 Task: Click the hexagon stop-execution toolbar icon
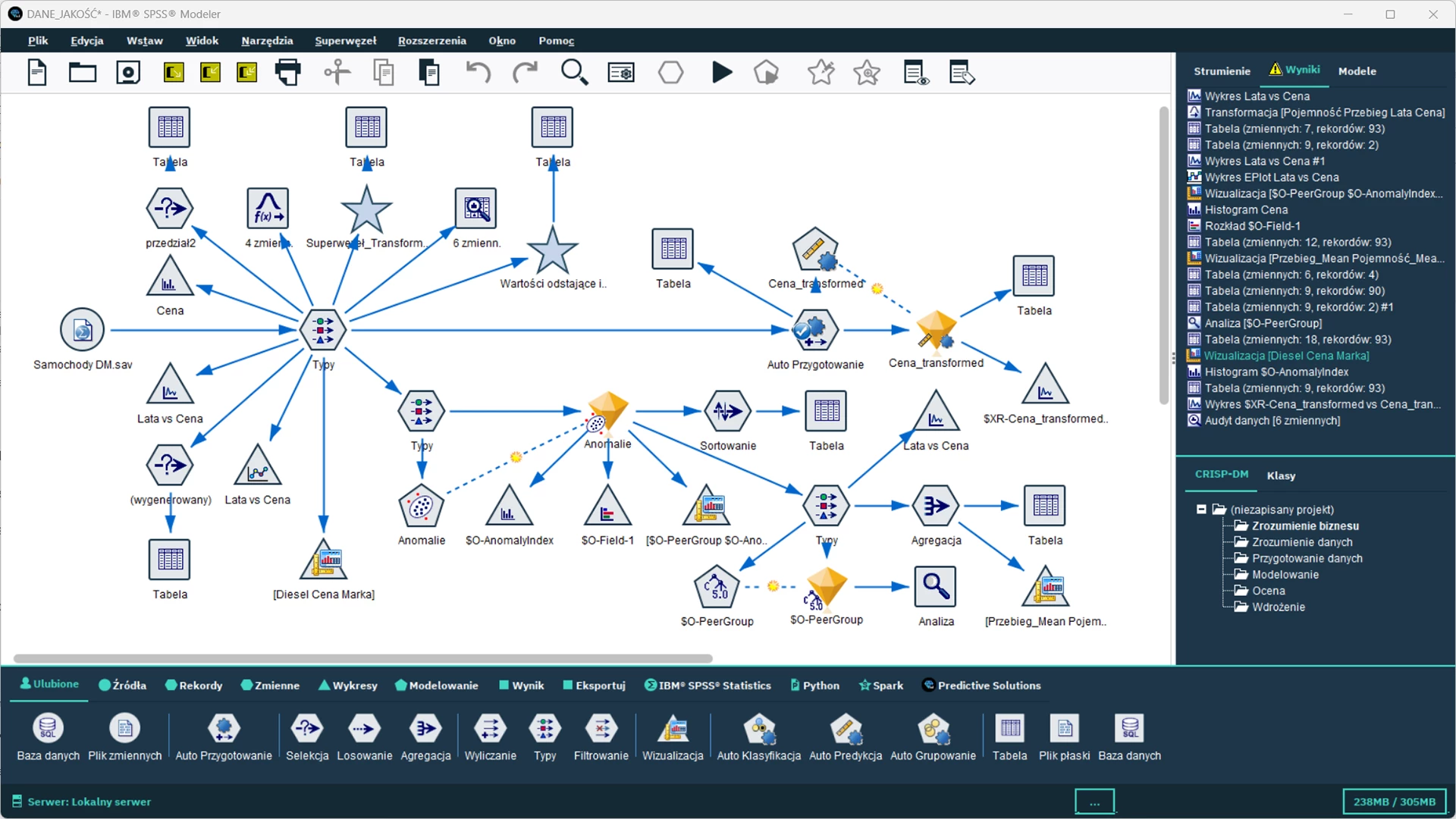point(670,73)
